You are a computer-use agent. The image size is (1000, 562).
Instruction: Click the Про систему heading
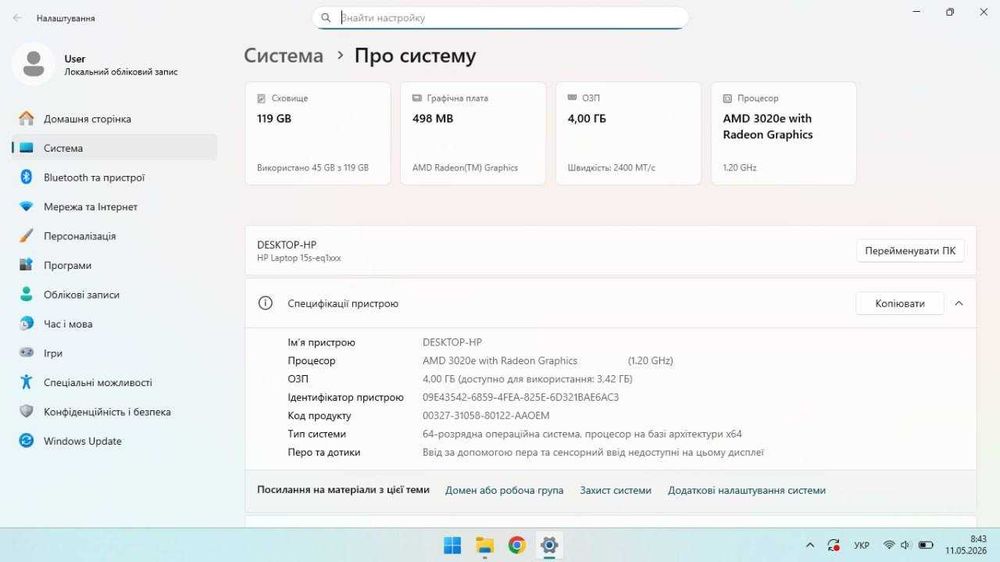pos(415,55)
